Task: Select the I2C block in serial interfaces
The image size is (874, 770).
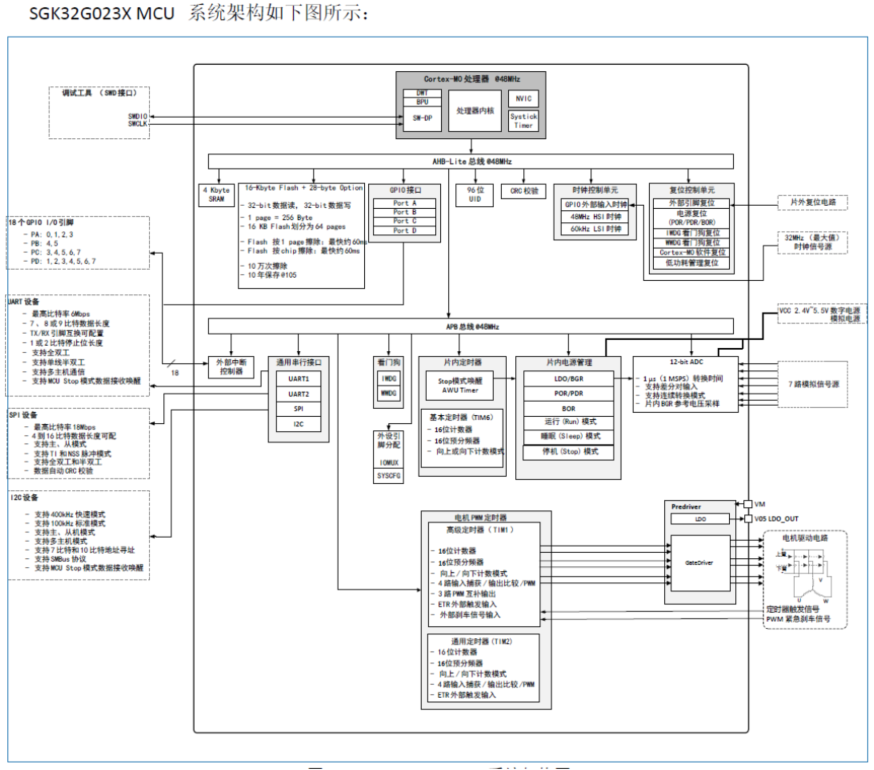Action: coord(299,424)
